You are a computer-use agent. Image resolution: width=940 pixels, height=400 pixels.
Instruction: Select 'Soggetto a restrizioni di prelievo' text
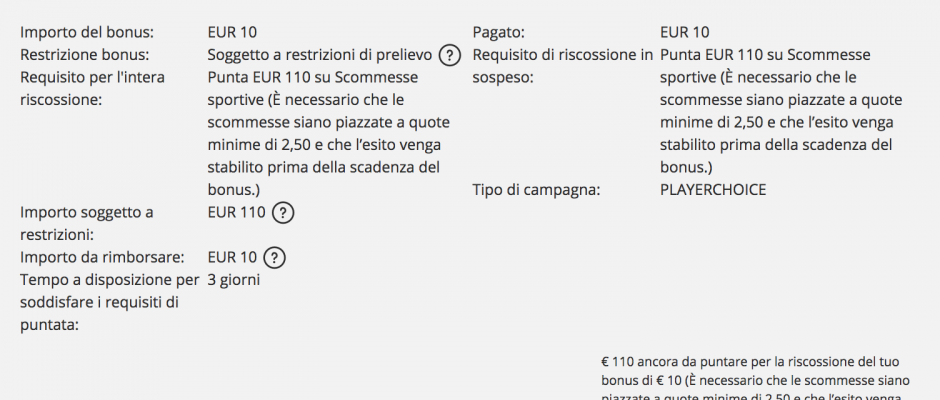[x=320, y=55]
